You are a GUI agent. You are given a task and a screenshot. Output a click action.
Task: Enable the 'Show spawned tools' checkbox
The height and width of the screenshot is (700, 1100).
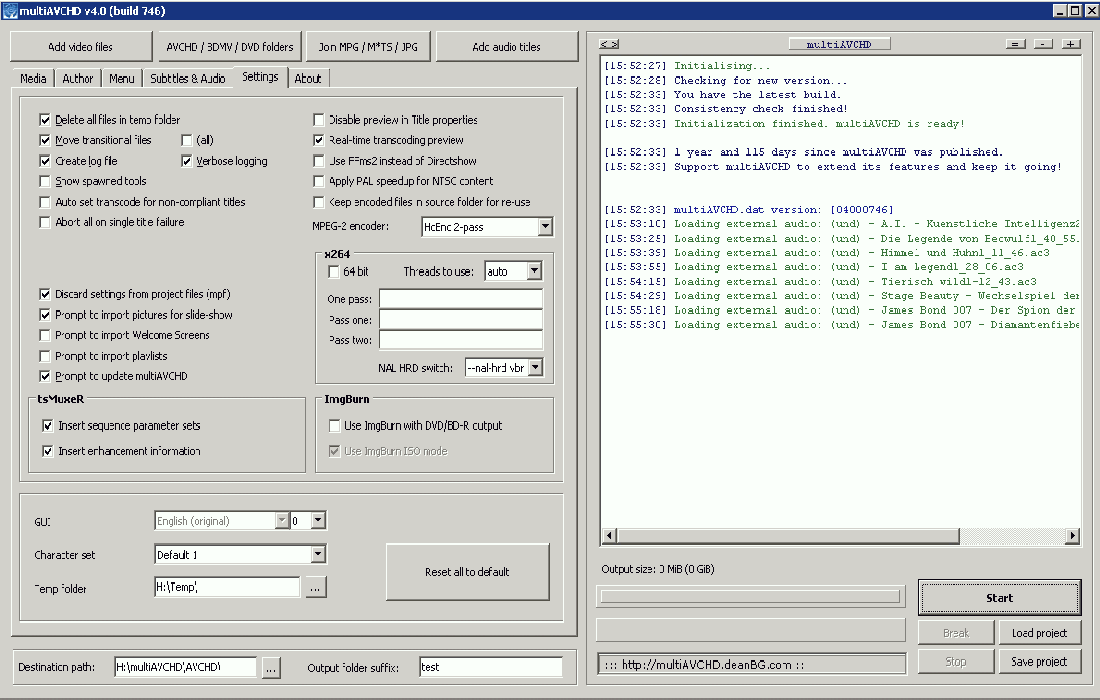click(45, 181)
